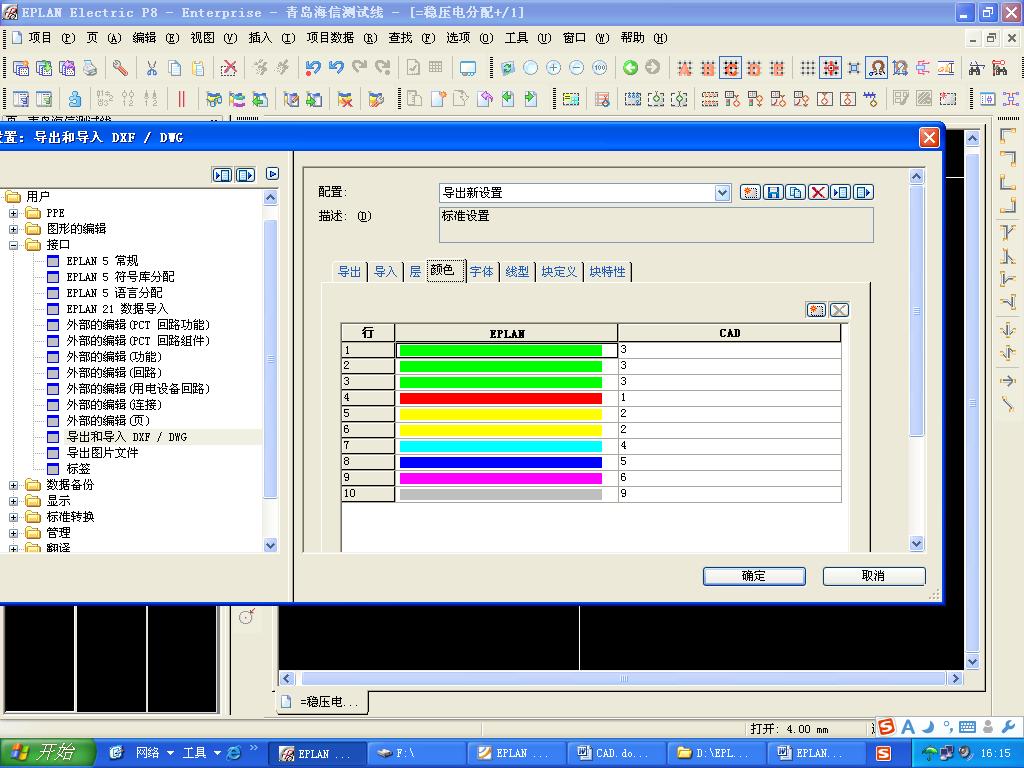Export the scheme via the rightmost scheme icon
The height and width of the screenshot is (768, 1024).
pyautogui.click(x=862, y=191)
